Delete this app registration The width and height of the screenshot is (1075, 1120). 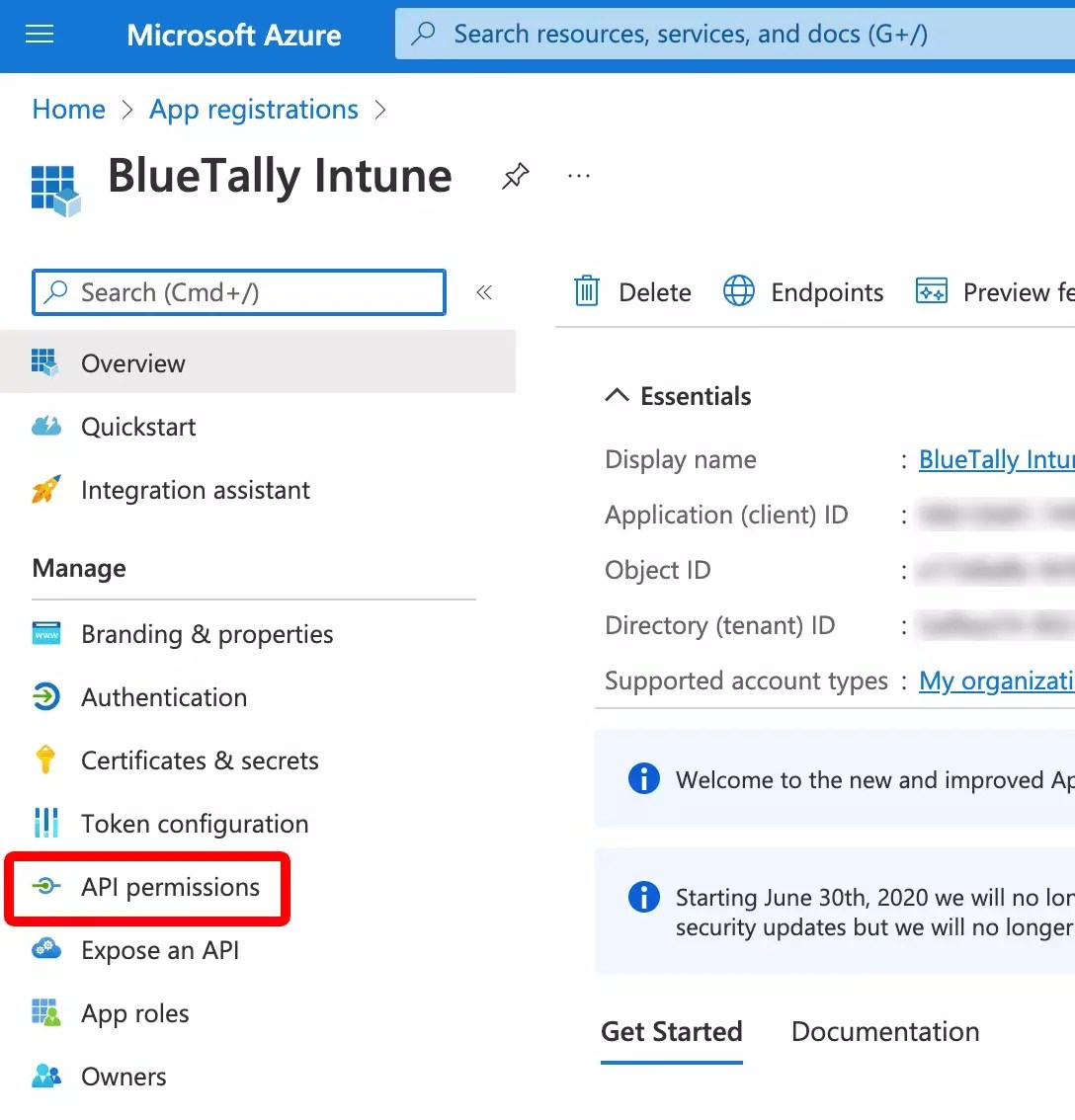[632, 291]
